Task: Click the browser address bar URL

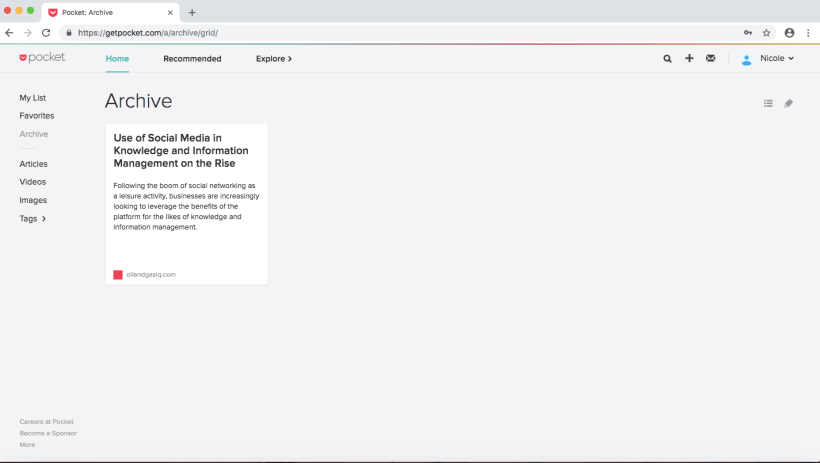Action: pos(148,32)
